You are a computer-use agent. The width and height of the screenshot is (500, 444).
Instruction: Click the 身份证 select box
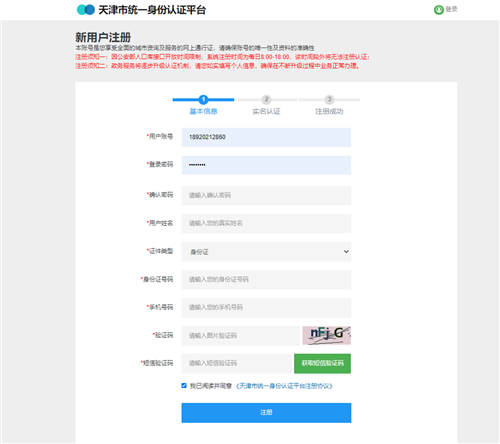pyautogui.click(x=266, y=251)
